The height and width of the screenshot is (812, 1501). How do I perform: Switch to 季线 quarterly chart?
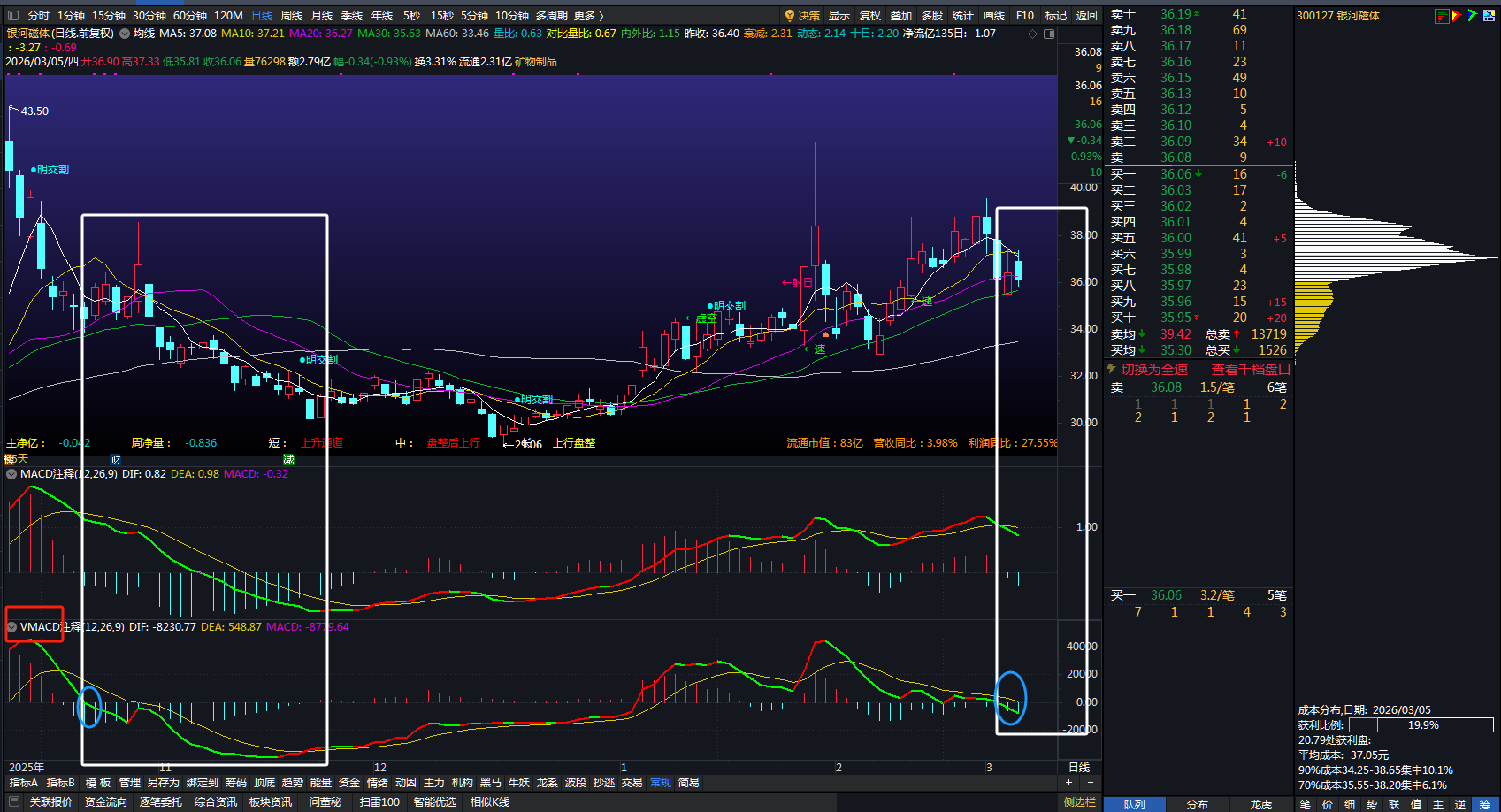tap(352, 15)
